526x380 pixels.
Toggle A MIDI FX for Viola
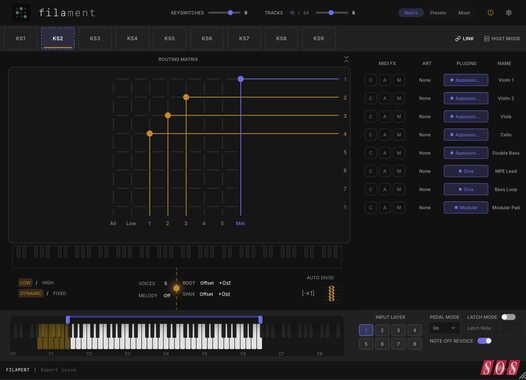[385, 116]
